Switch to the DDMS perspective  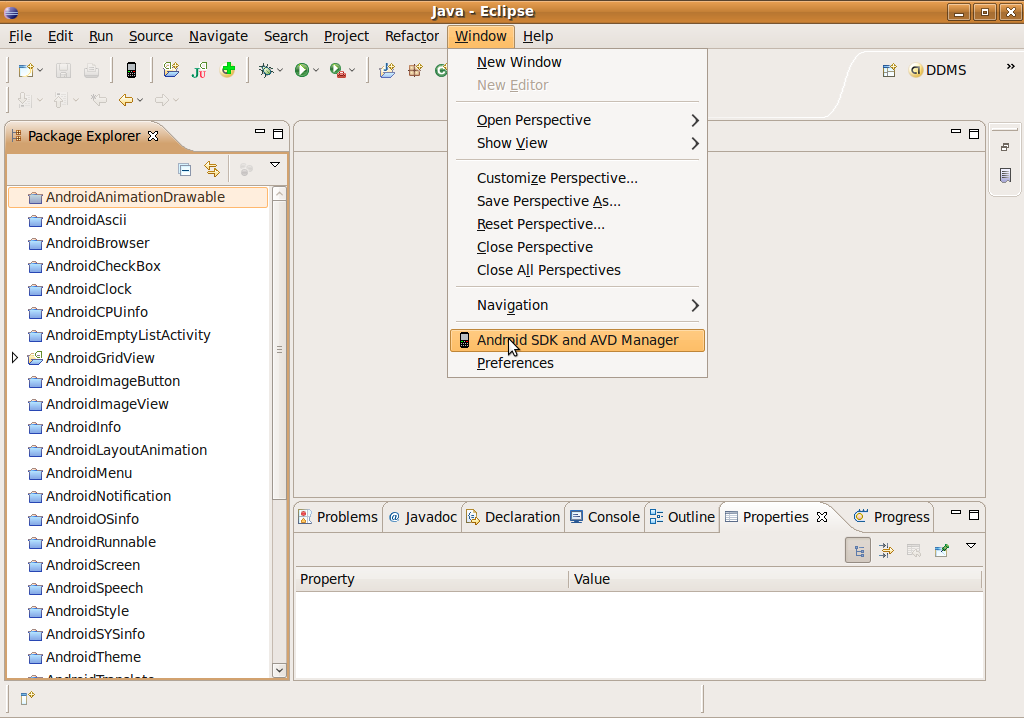tap(938, 71)
